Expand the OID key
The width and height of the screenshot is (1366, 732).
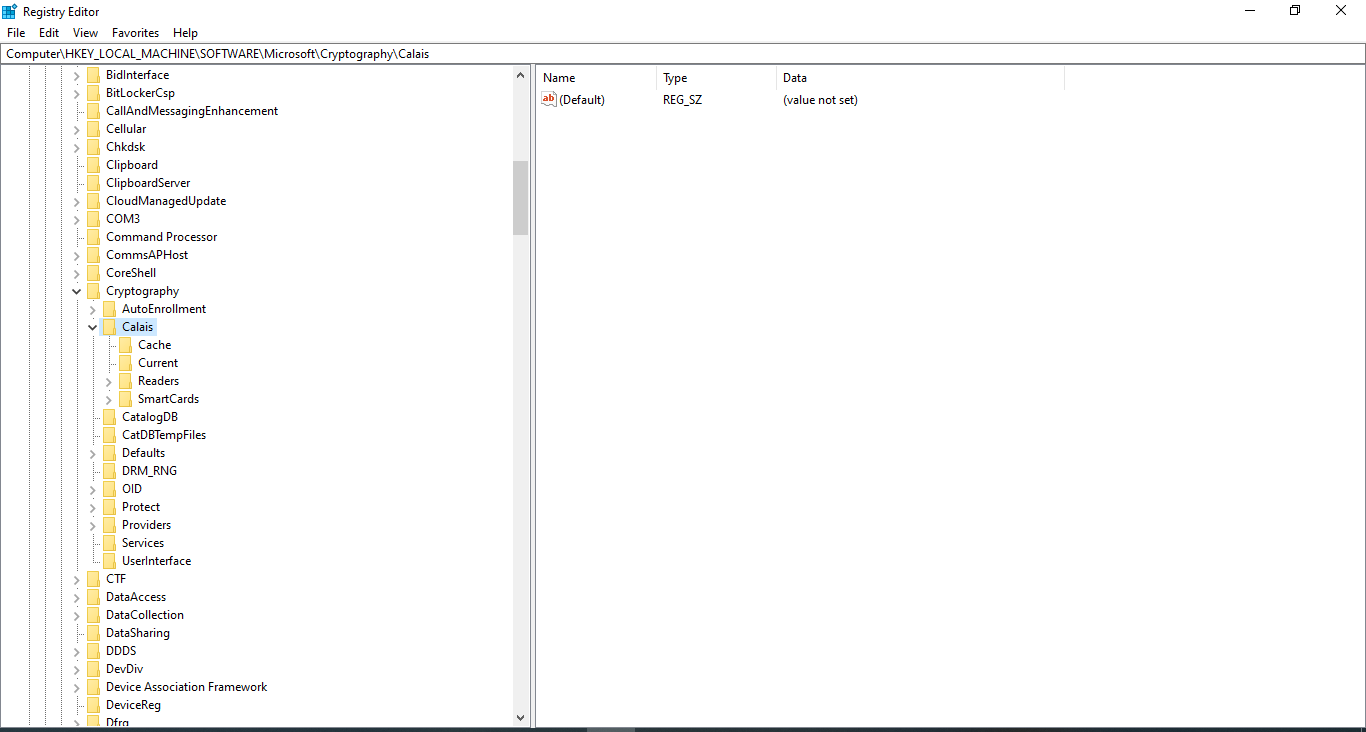pyautogui.click(x=93, y=489)
